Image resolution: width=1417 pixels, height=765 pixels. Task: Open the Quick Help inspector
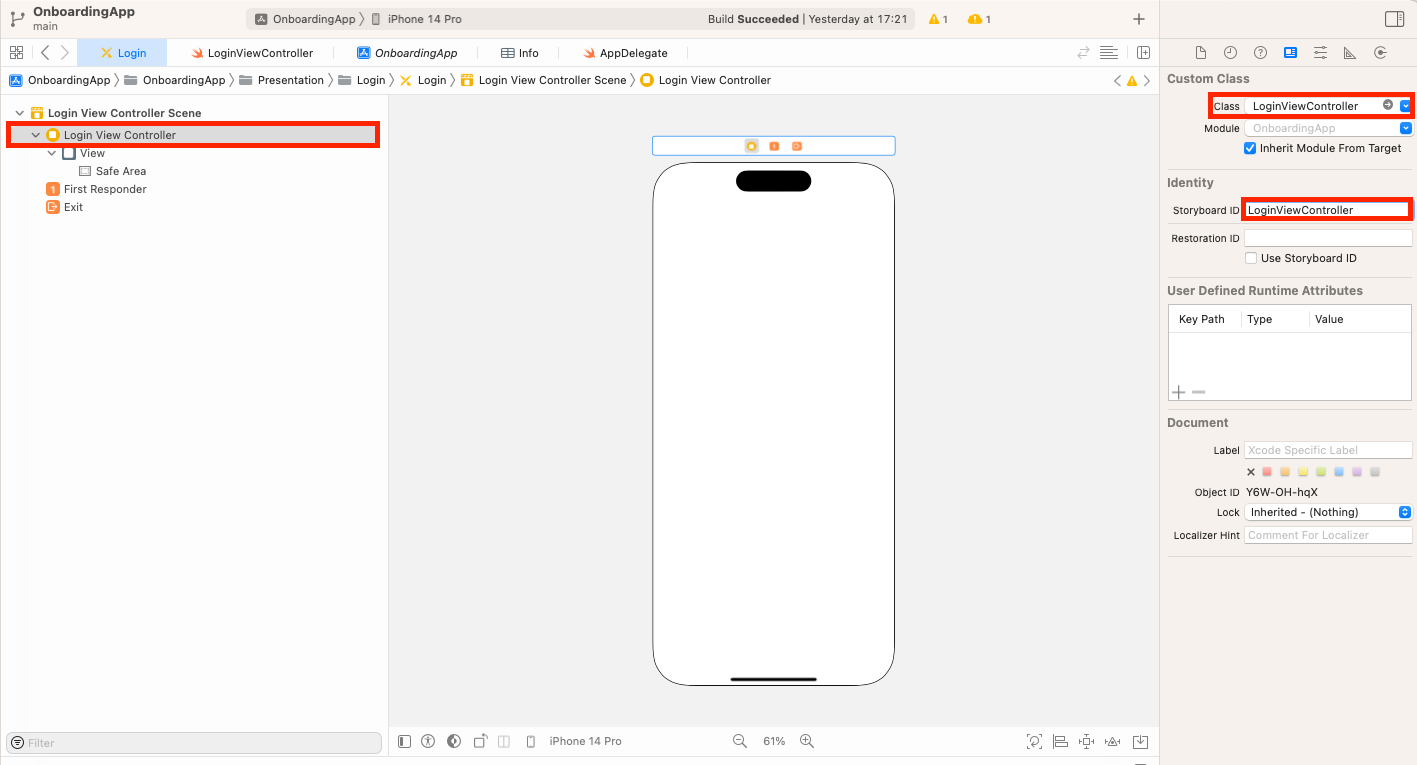(x=1260, y=52)
